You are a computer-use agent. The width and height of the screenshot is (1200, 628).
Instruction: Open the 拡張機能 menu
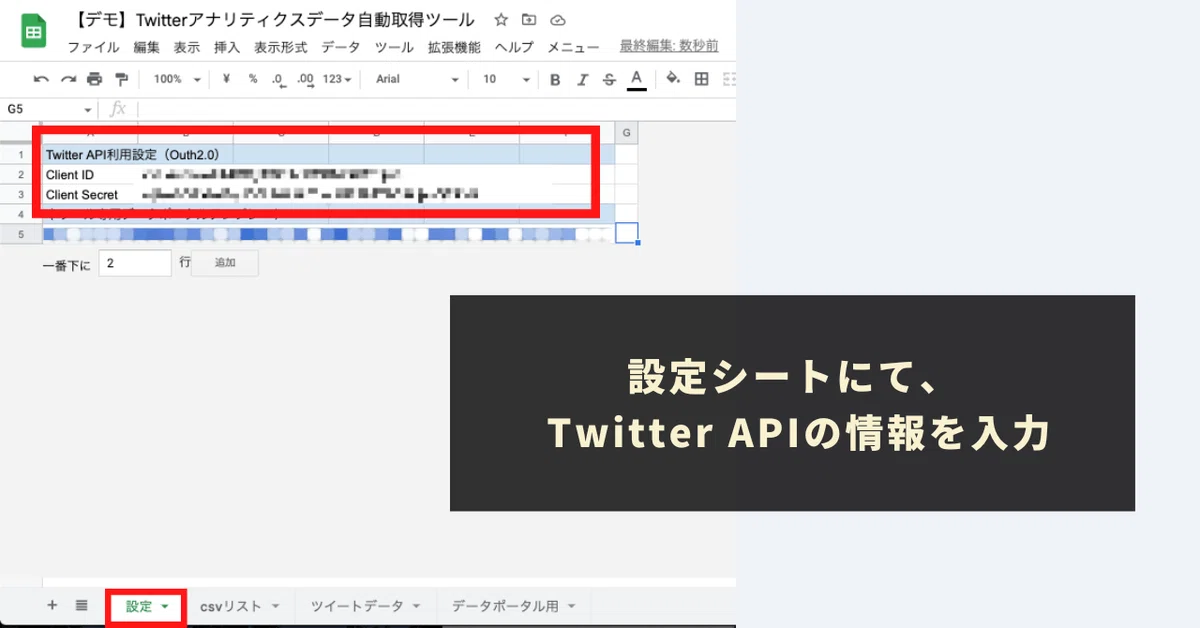[454, 47]
